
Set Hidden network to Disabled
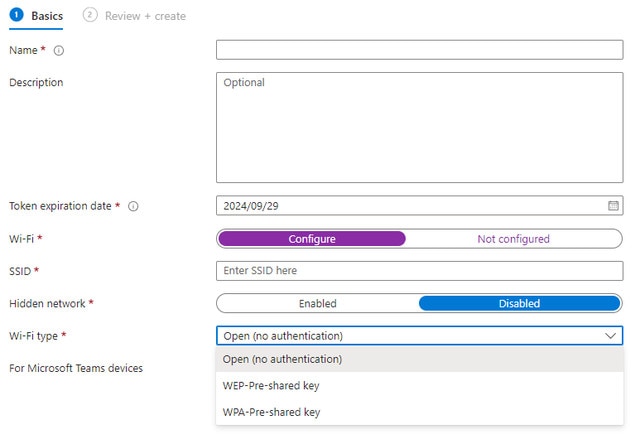click(519, 303)
